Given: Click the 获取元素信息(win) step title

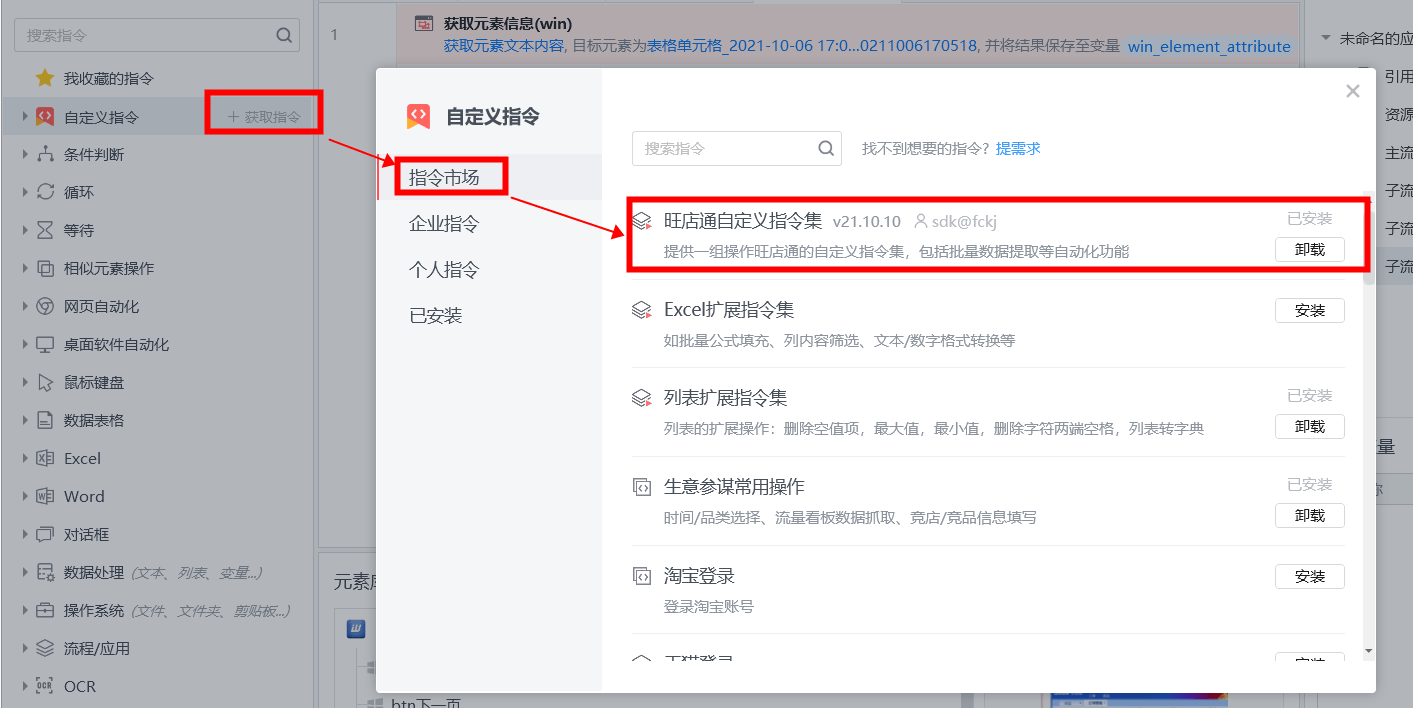Looking at the screenshot, I should click(508, 23).
